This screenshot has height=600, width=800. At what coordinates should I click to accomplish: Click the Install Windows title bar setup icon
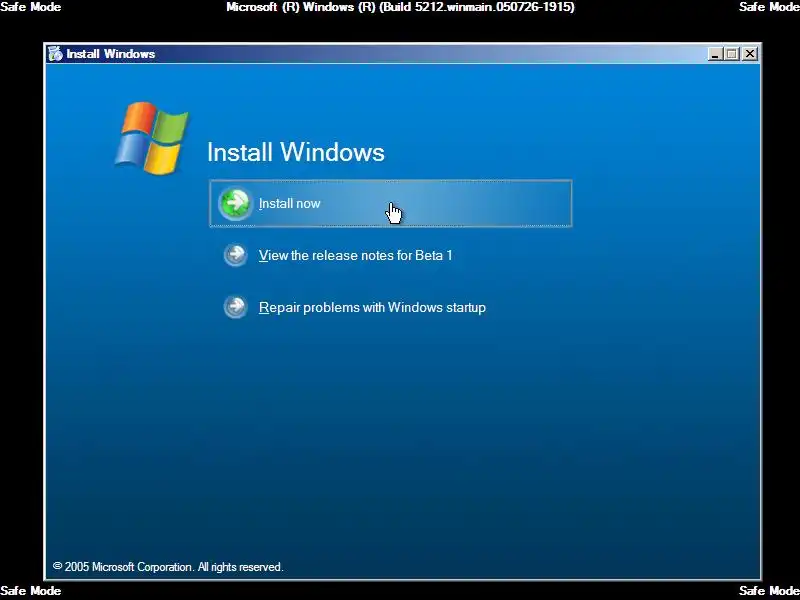[55, 54]
